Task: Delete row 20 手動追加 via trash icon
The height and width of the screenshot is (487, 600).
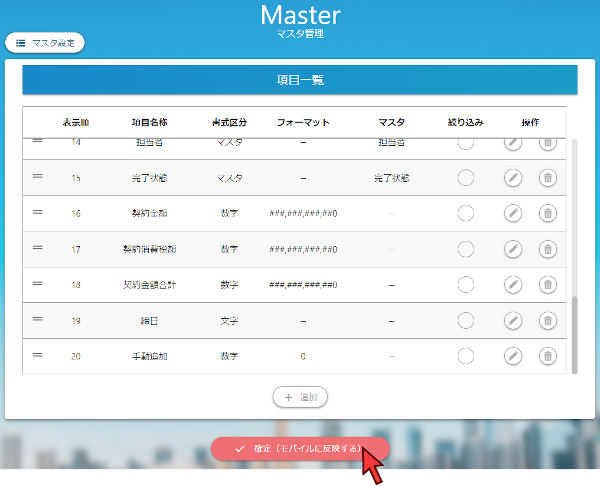Action: (x=548, y=356)
